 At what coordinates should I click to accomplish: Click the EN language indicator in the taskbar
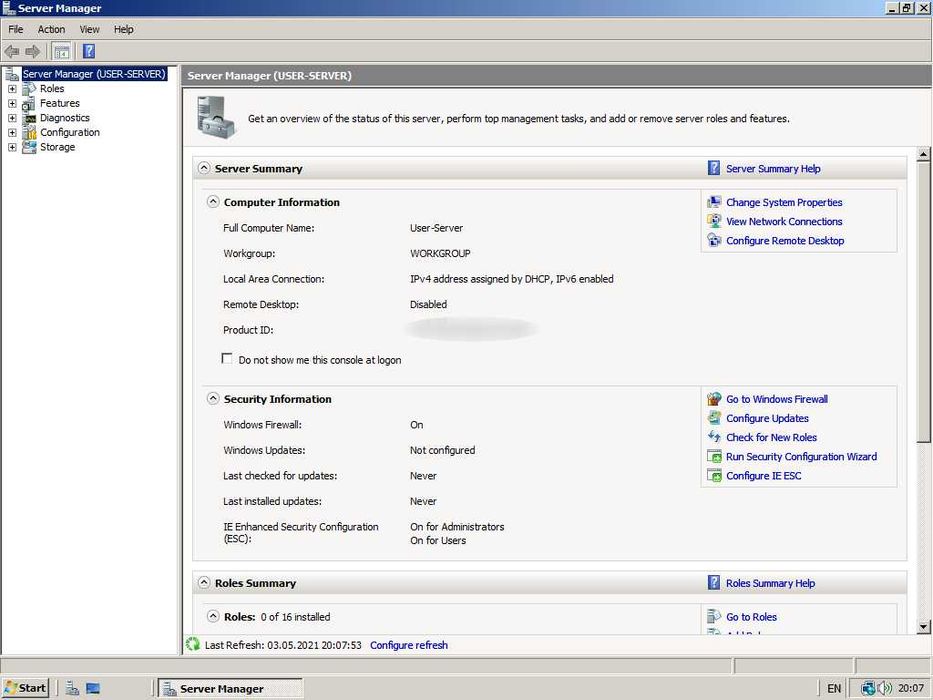834,689
